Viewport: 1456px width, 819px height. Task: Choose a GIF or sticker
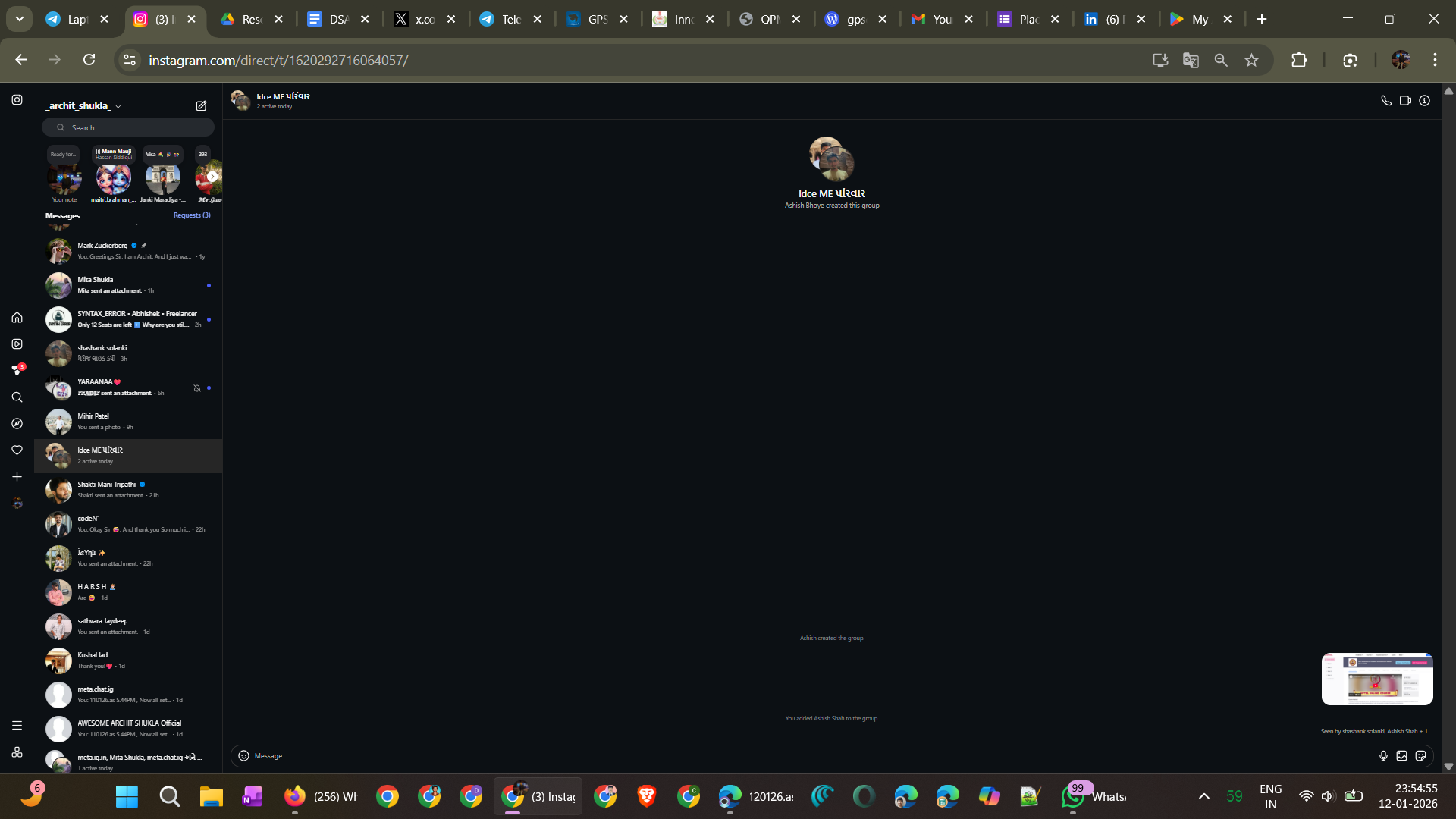1421,756
